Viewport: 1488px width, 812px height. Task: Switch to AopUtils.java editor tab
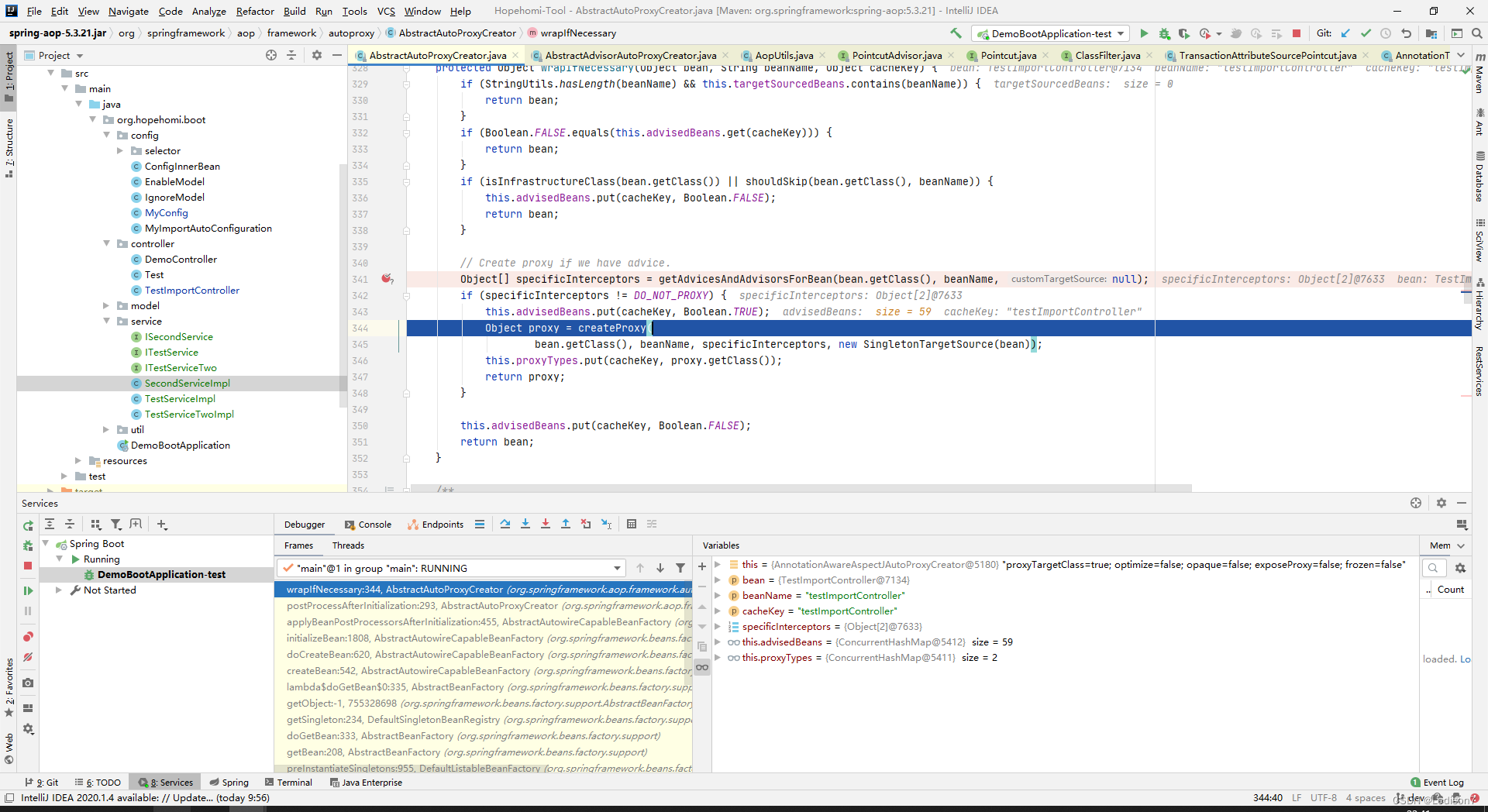point(784,55)
